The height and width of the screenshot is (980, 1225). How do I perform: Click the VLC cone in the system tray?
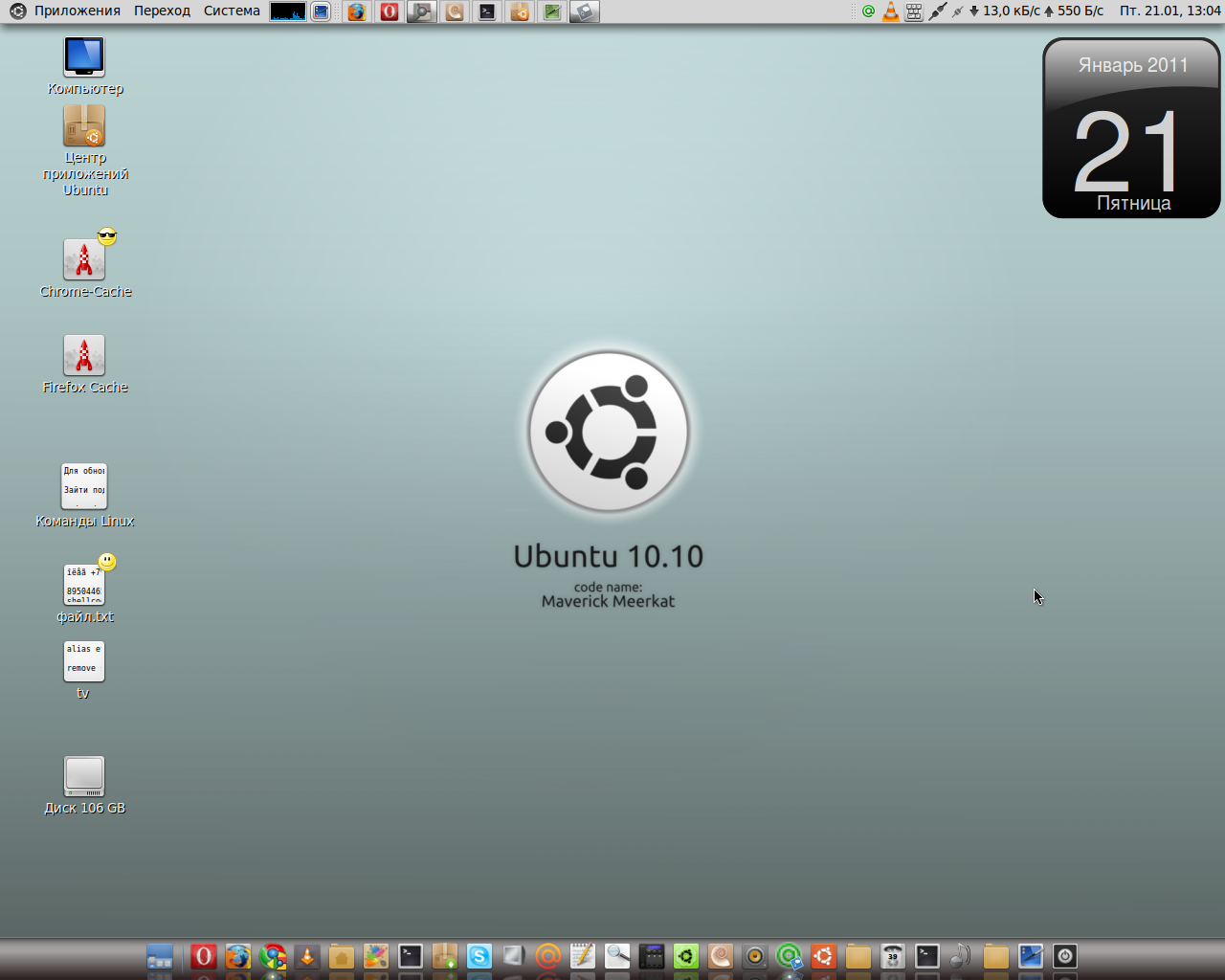891,11
